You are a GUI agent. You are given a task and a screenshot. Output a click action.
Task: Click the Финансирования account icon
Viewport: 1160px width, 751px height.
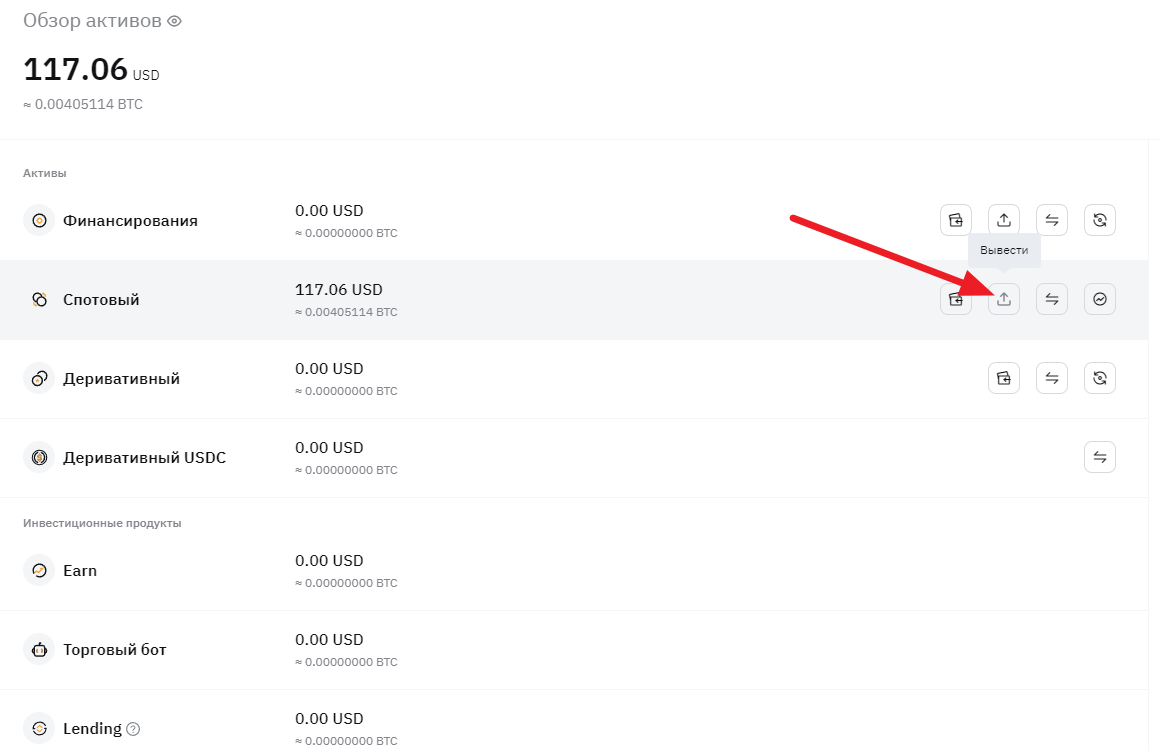tap(39, 220)
